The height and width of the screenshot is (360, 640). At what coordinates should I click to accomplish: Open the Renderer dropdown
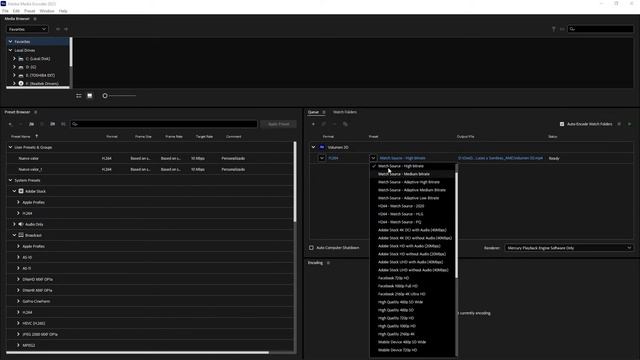[x=569, y=248]
